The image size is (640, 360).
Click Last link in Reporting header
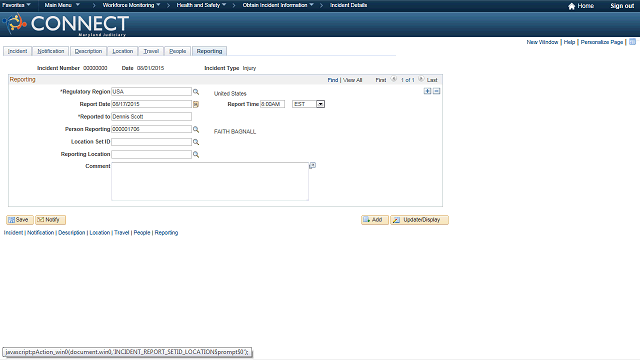432,80
